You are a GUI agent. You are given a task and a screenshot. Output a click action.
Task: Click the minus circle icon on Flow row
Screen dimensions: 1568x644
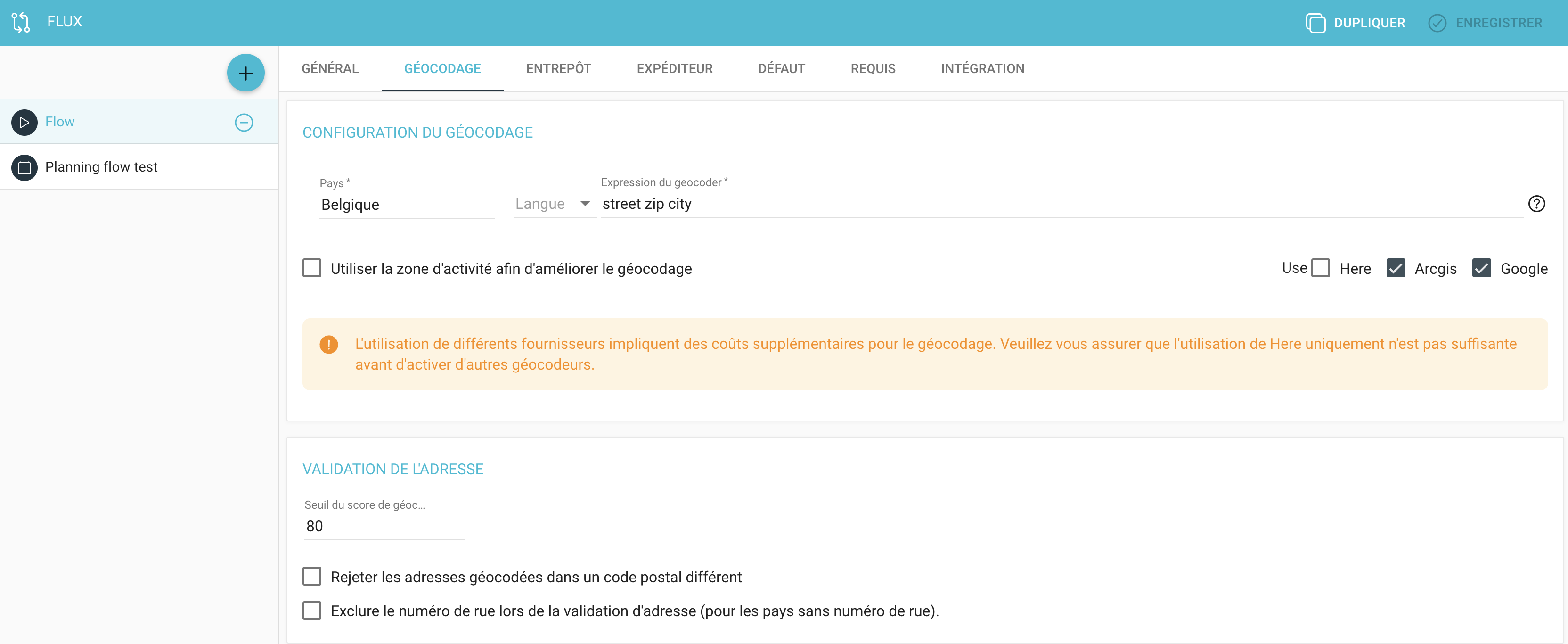(x=244, y=123)
